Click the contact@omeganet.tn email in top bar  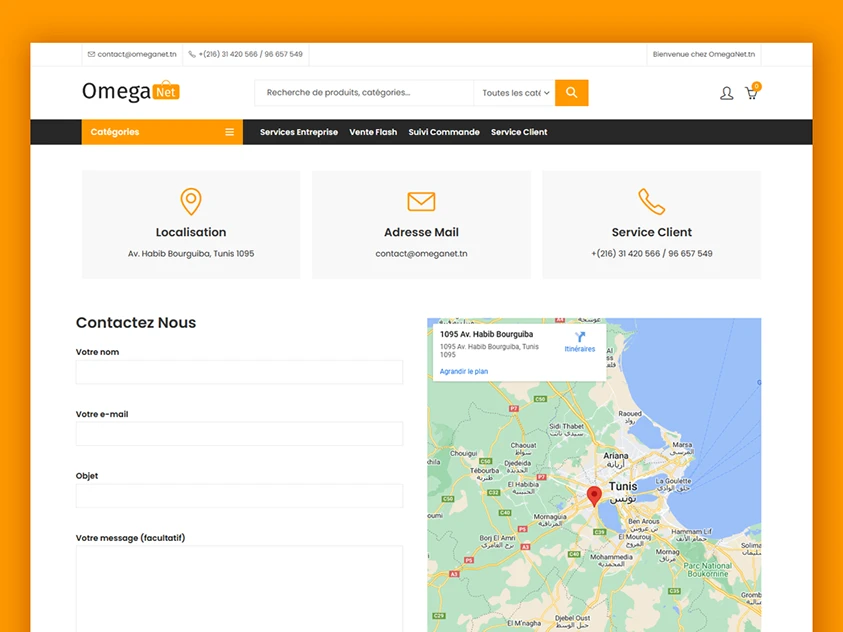point(137,54)
